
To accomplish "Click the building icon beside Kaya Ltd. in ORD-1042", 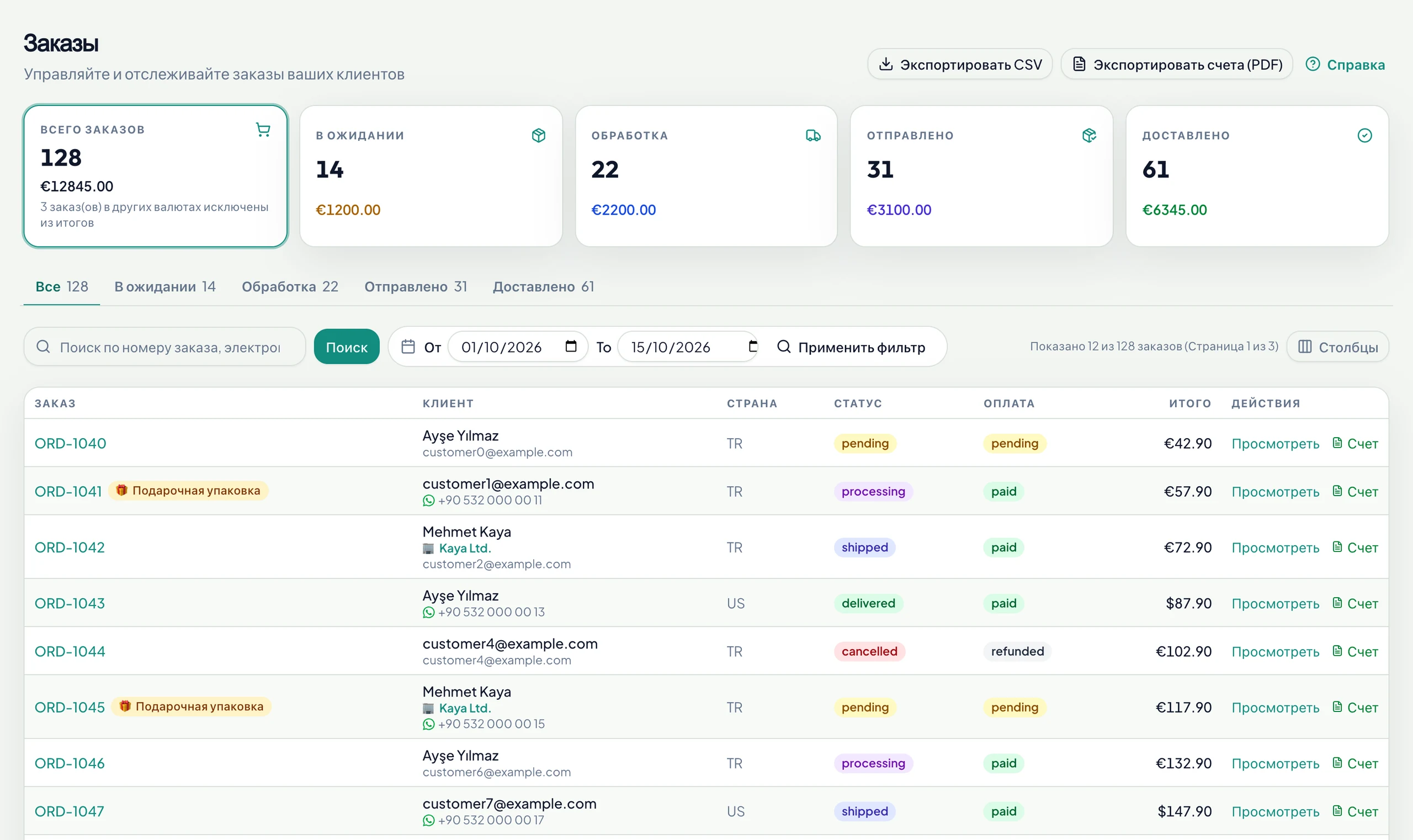I will click(428, 549).
